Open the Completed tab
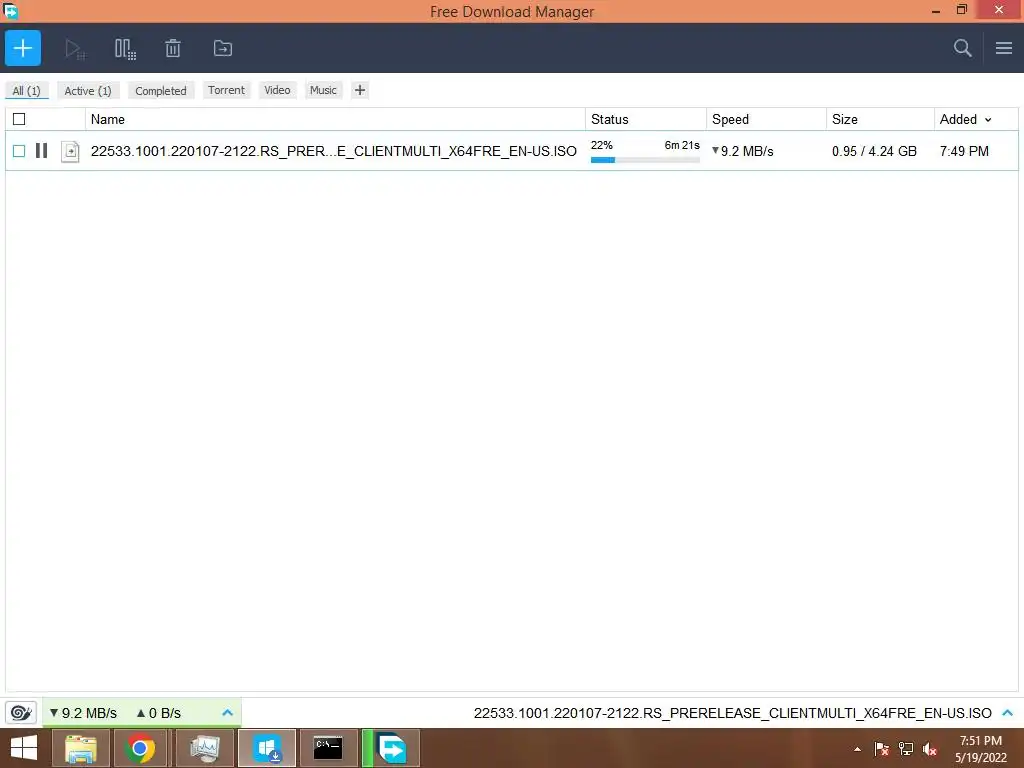The image size is (1024, 768). point(161,91)
